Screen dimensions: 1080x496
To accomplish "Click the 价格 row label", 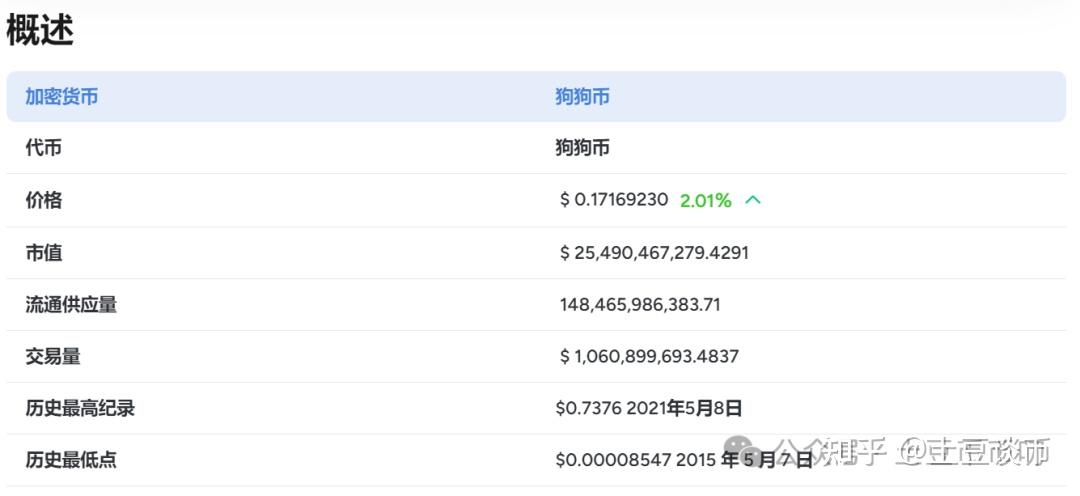I will tap(43, 200).
